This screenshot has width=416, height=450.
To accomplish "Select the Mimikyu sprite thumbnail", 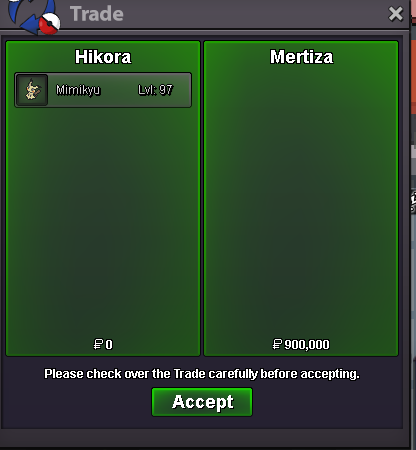I will coord(32,90).
